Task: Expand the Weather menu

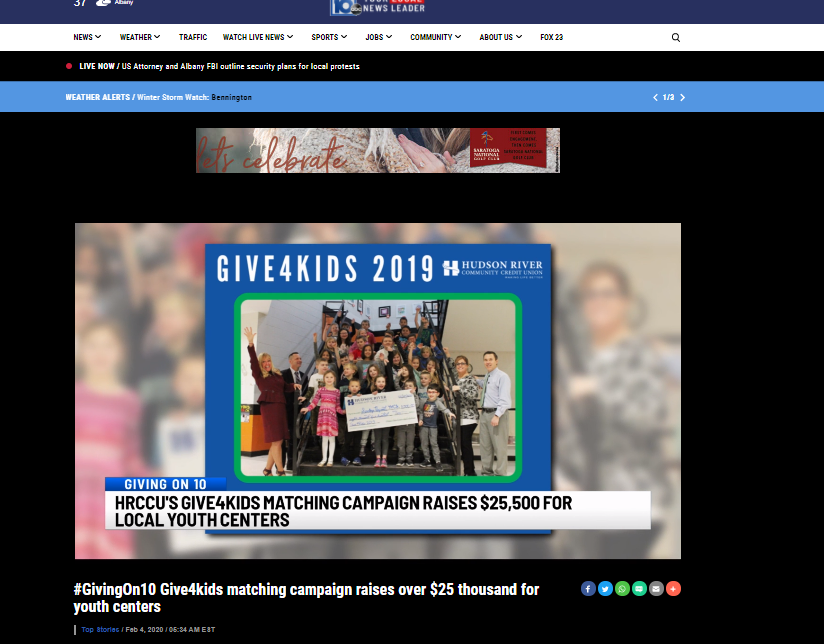Action: point(140,37)
